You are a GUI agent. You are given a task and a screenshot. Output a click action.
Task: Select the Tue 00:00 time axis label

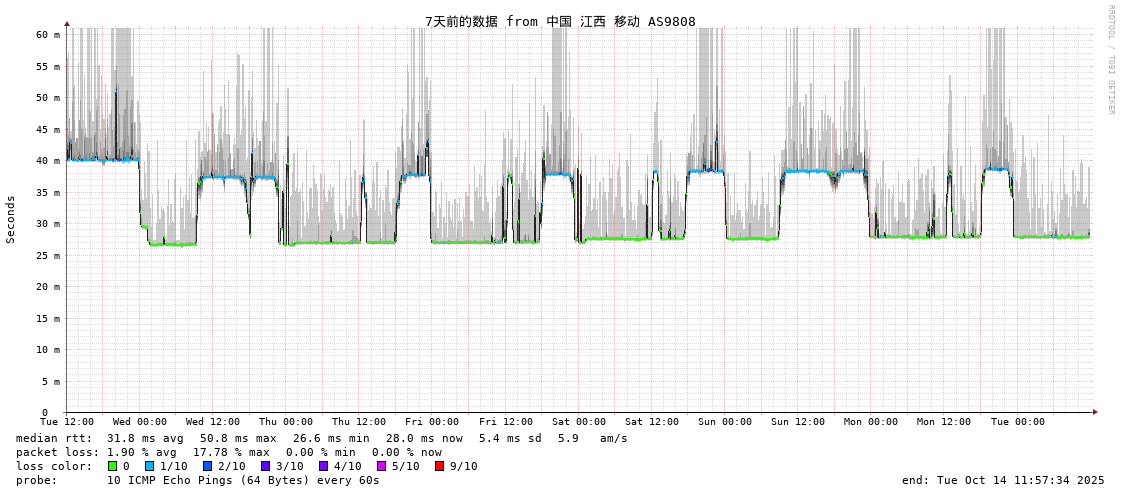click(x=1018, y=422)
